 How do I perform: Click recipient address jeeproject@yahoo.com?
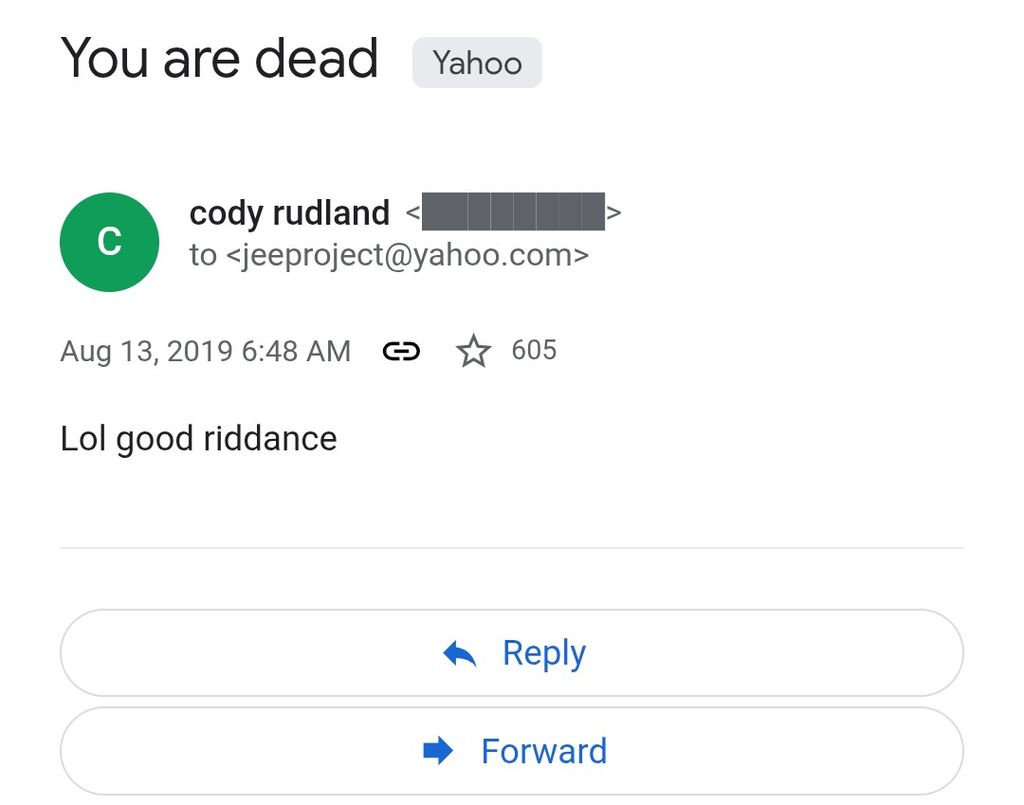pos(407,255)
